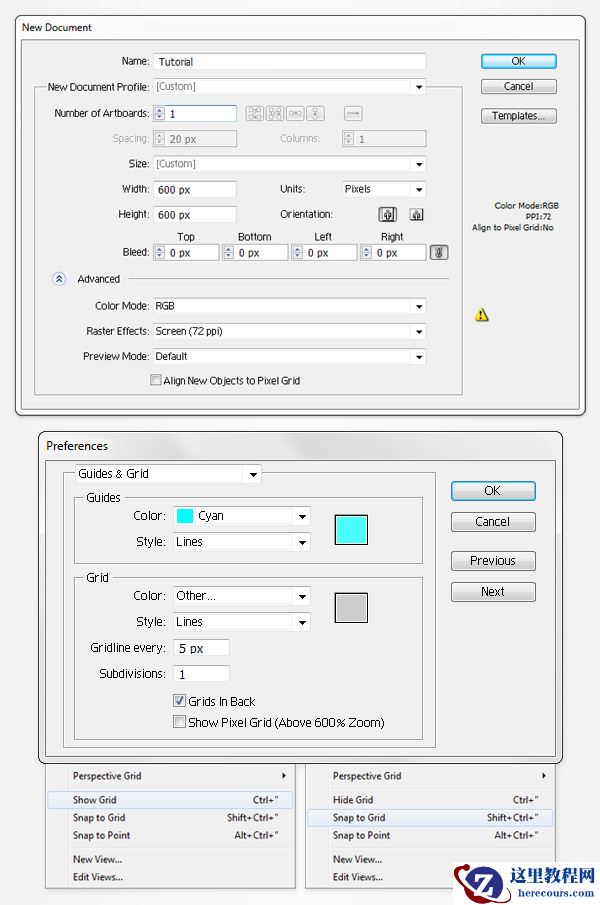The image size is (600, 905).
Task: Click the Grid by Row artboard icon
Action: point(254,114)
